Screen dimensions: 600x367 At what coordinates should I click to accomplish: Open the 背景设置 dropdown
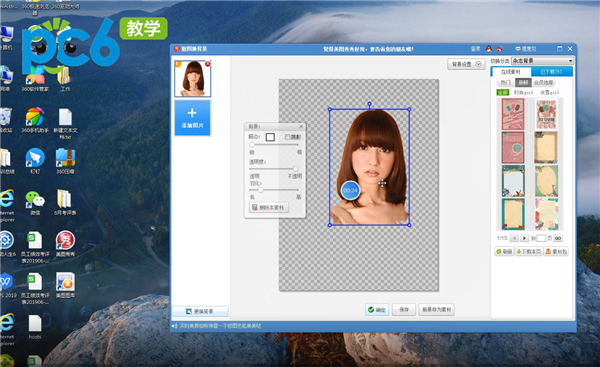click(466, 64)
